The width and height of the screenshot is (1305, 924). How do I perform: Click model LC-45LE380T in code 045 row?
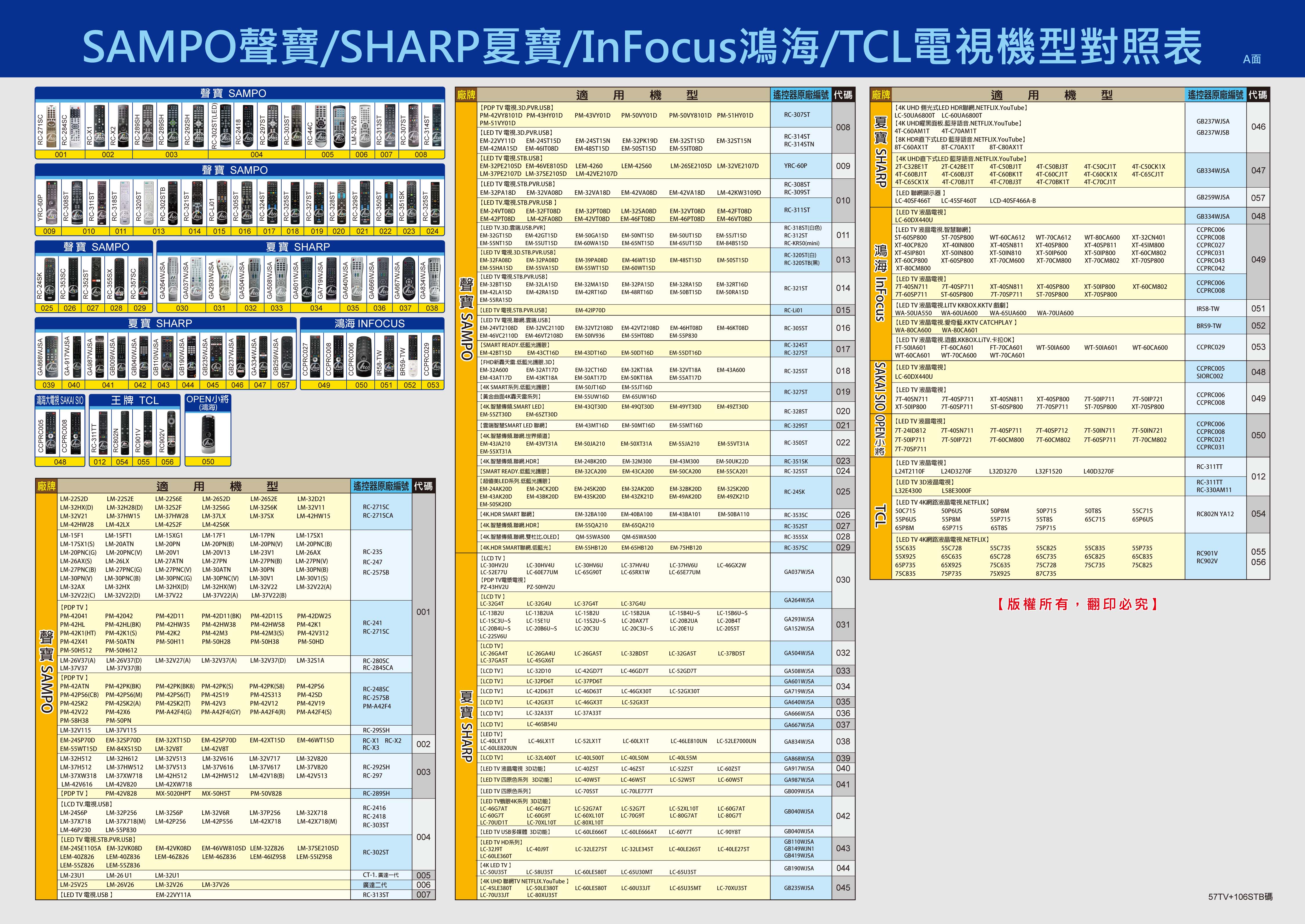click(x=496, y=887)
